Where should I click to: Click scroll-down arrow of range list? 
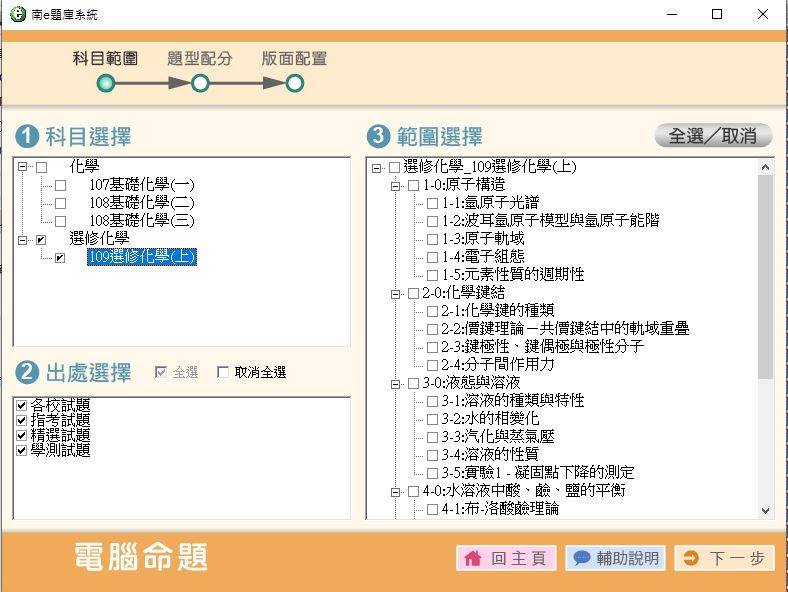click(x=765, y=511)
